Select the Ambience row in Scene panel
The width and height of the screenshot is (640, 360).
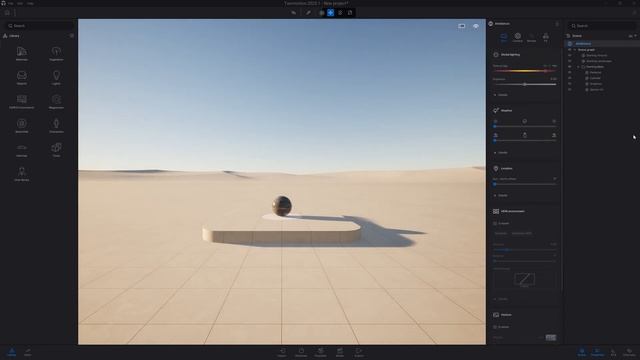pos(601,44)
